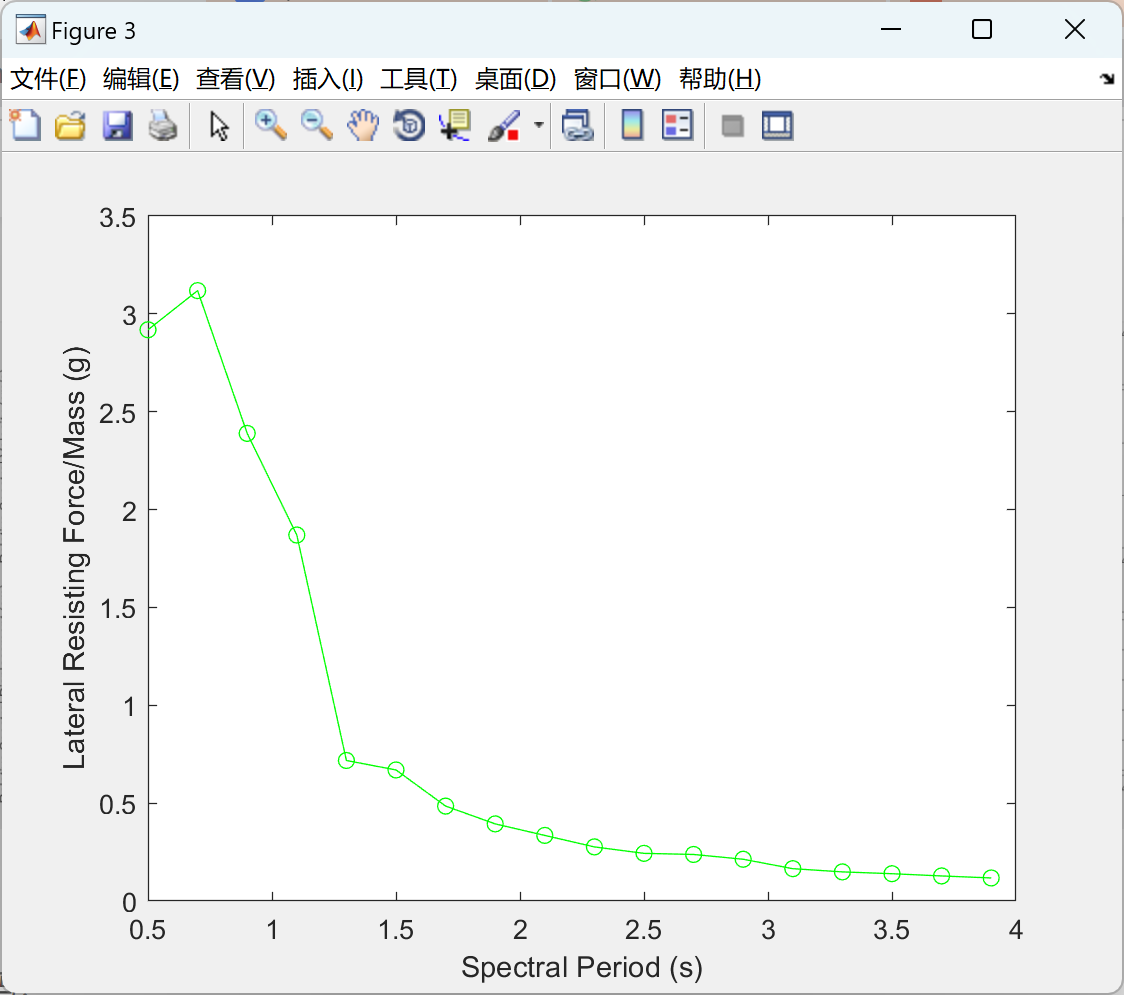This screenshot has width=1124, height=995.
Task: Select the Pan hand tool
Action: point(363,125)
